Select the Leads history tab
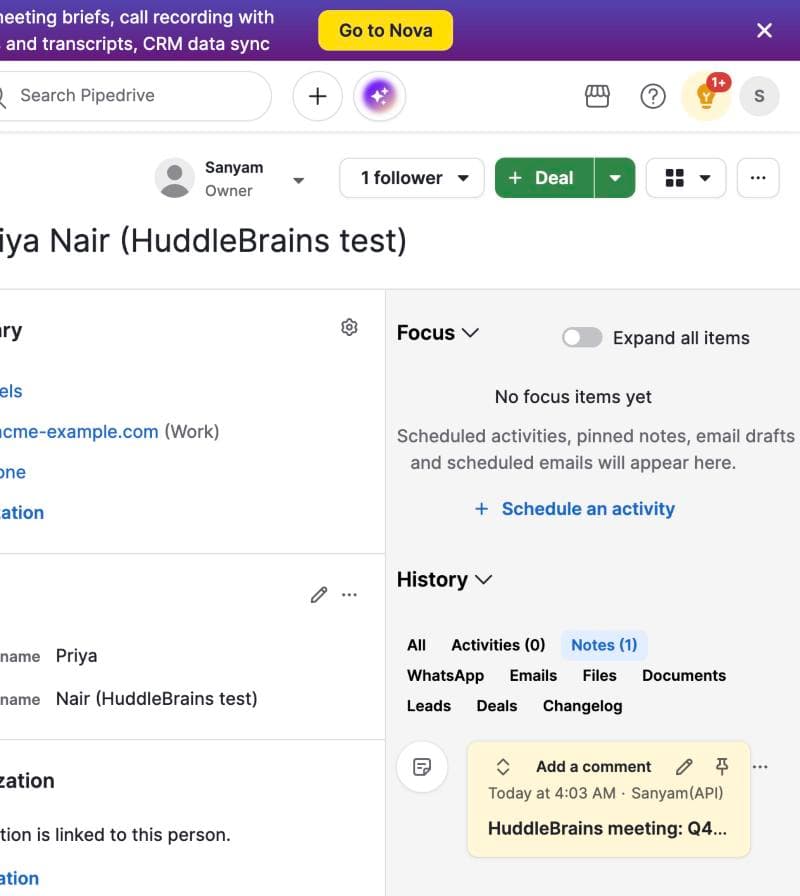 [429, 706]
